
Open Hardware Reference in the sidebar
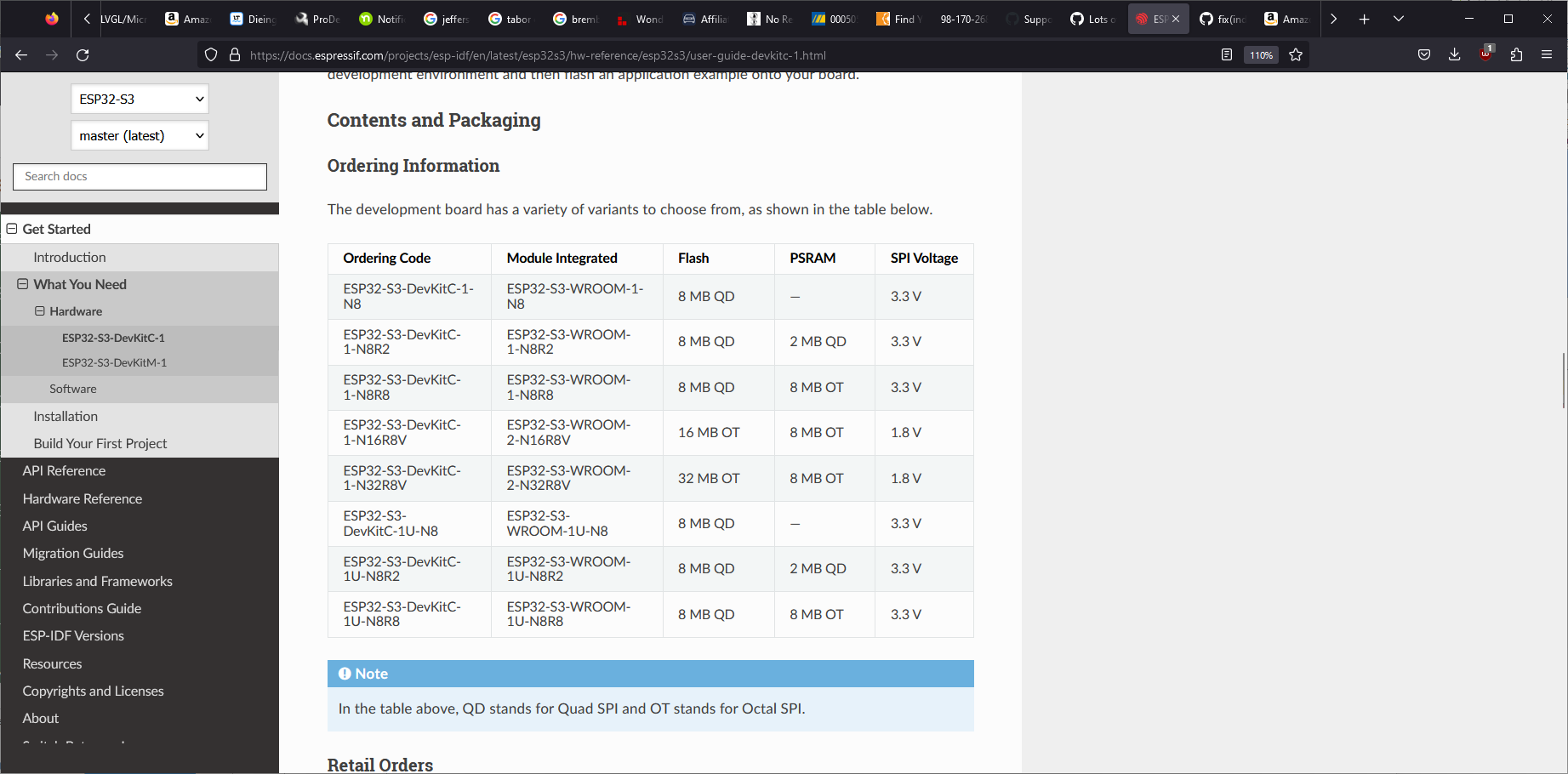click(83, 498)
